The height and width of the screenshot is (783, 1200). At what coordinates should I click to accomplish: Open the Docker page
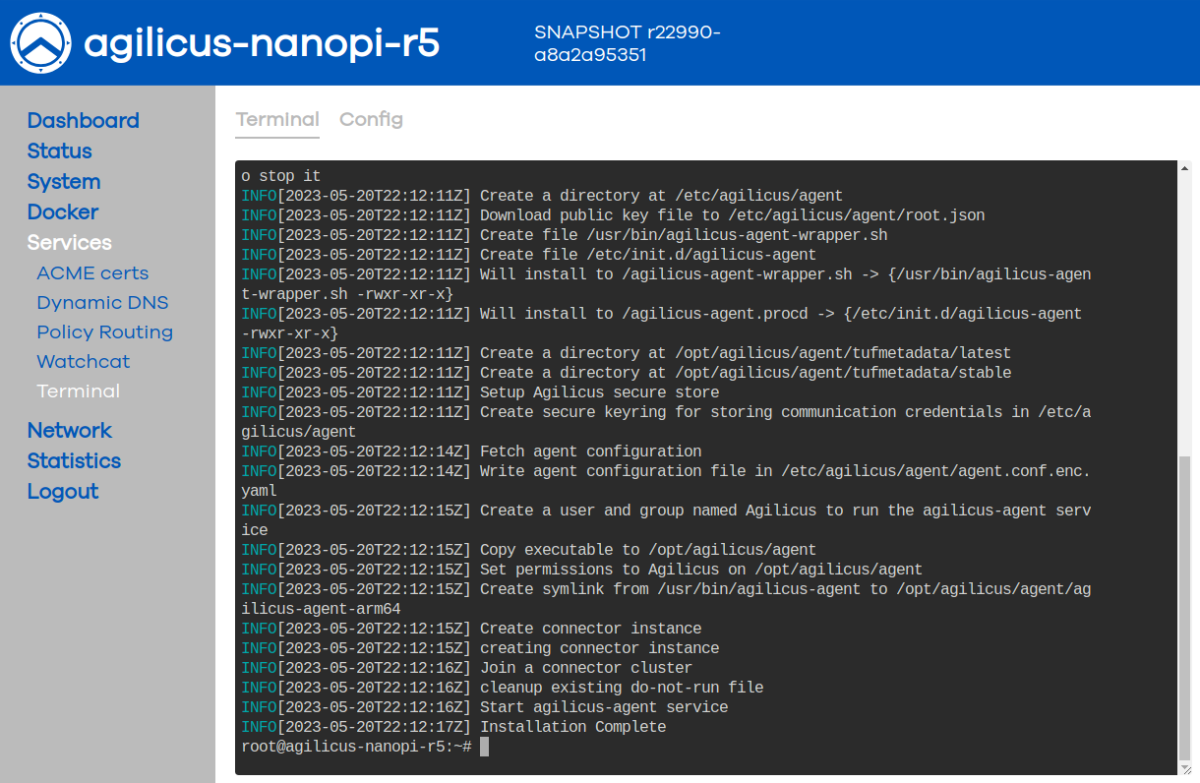coord(62,212)
